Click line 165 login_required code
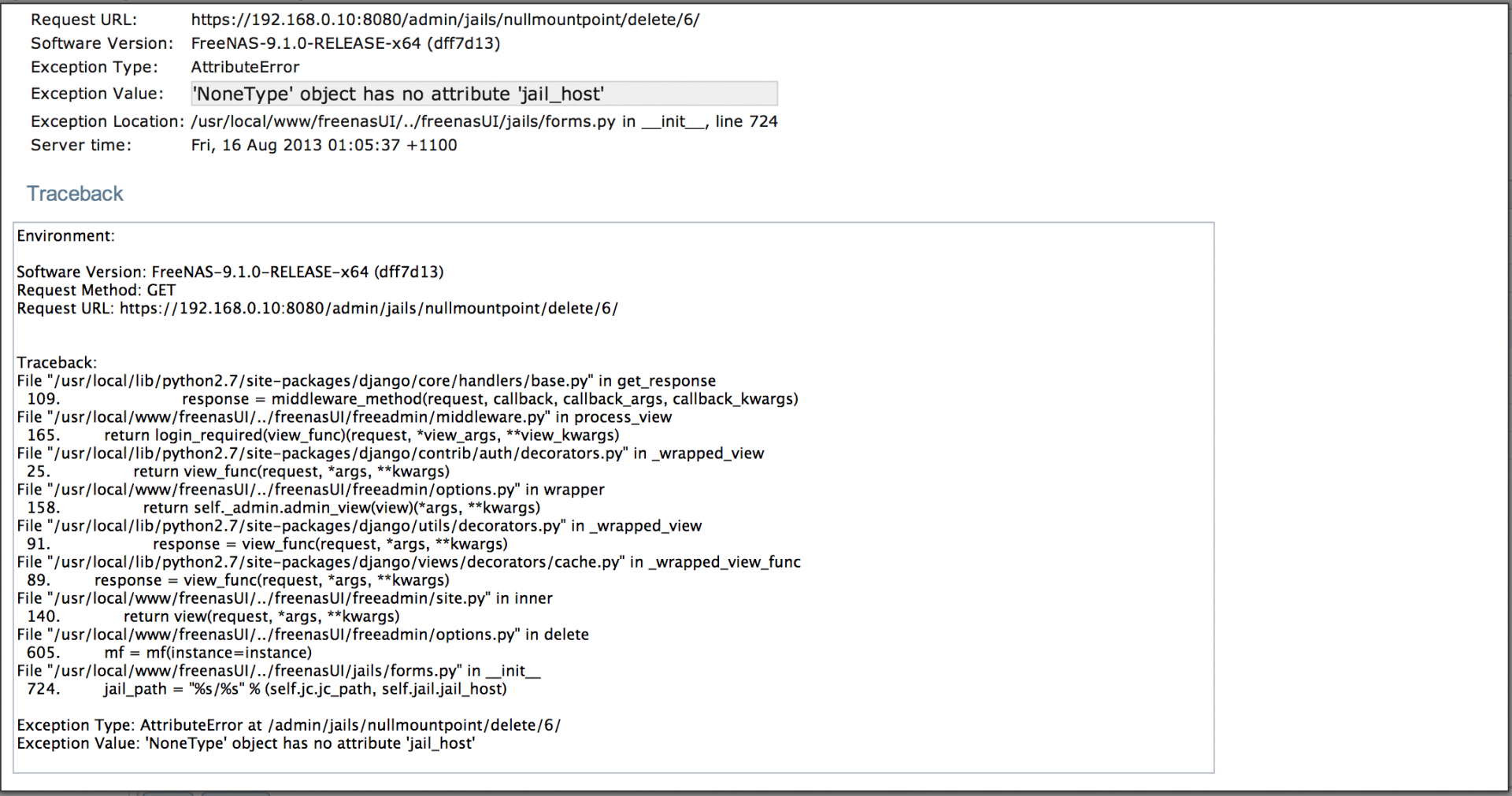This screenshot has width=1512, height=796. [361, 435]
